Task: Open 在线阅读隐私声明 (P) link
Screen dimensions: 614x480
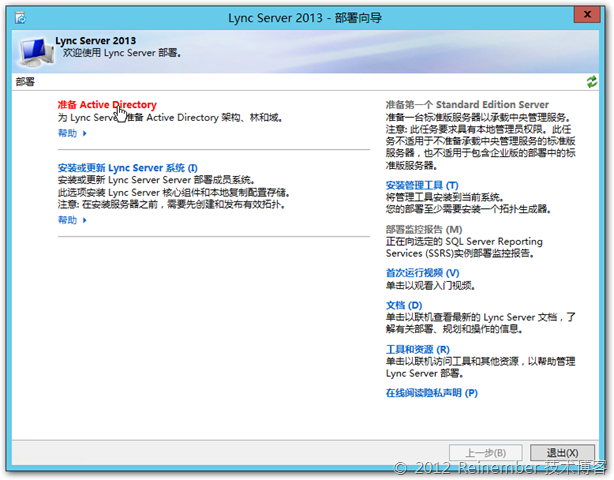Action: tap(432, 393)
